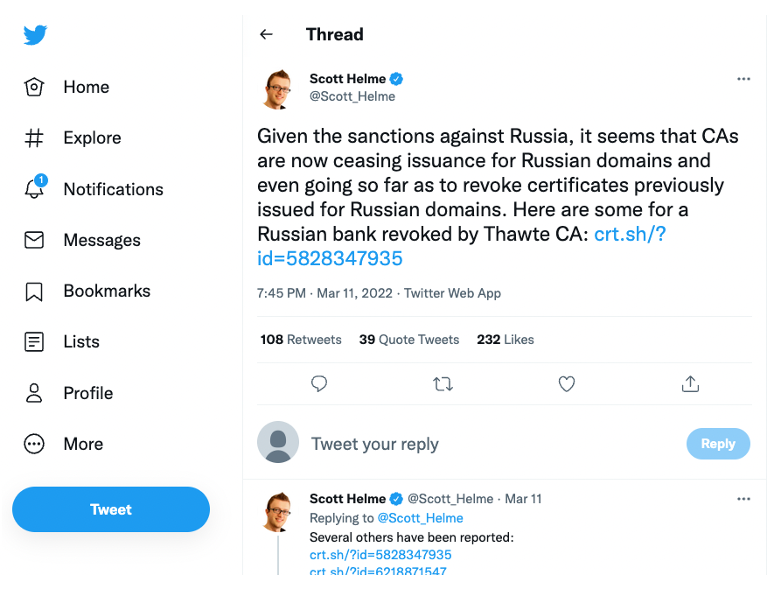769x598 pixels.
Task: Share the tweet via upload icon
Action: 689,383
